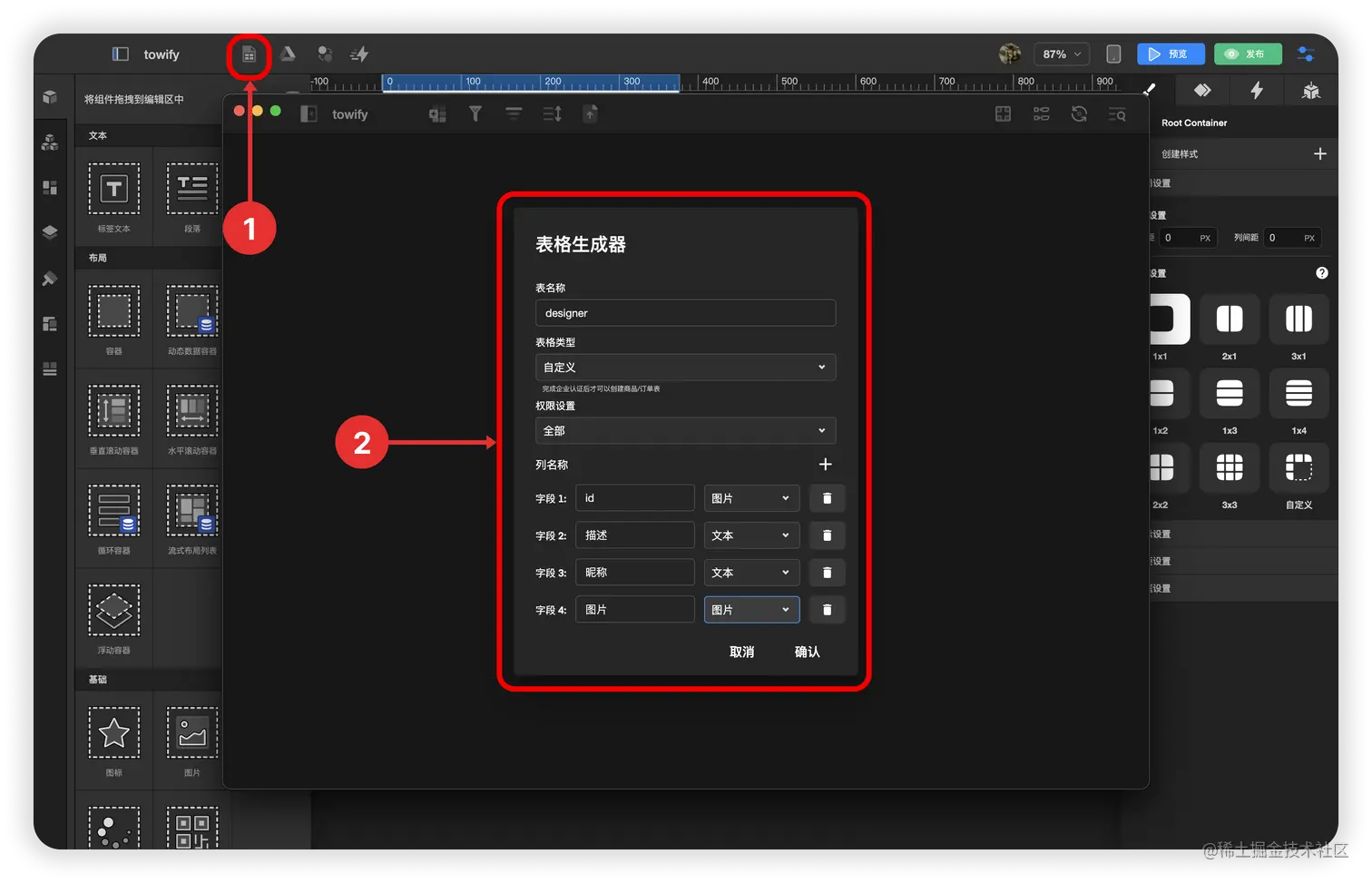Select the 图标 star icon component
The height and width of the screenshot is (883, 1372).
point(113,741)
